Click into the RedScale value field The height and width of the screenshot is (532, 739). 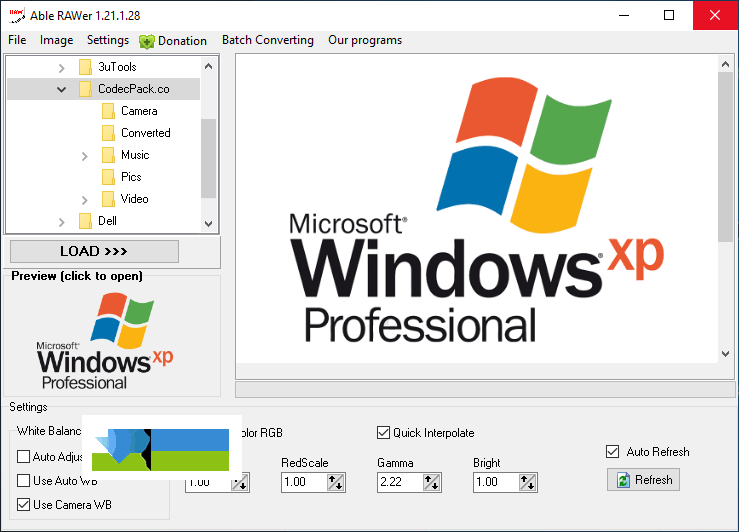point(304,483)
